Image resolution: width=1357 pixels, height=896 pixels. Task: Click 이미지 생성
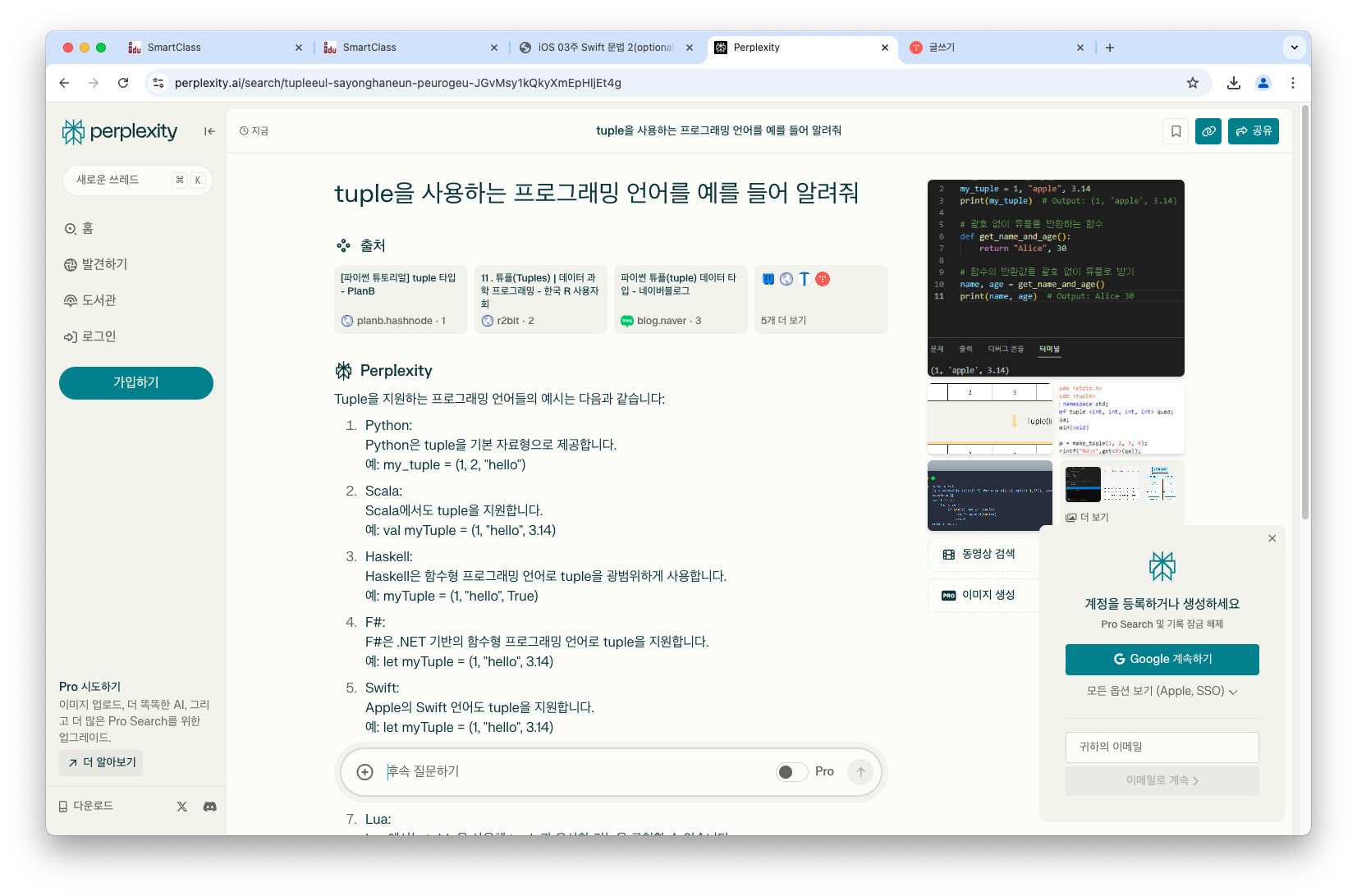983,596
